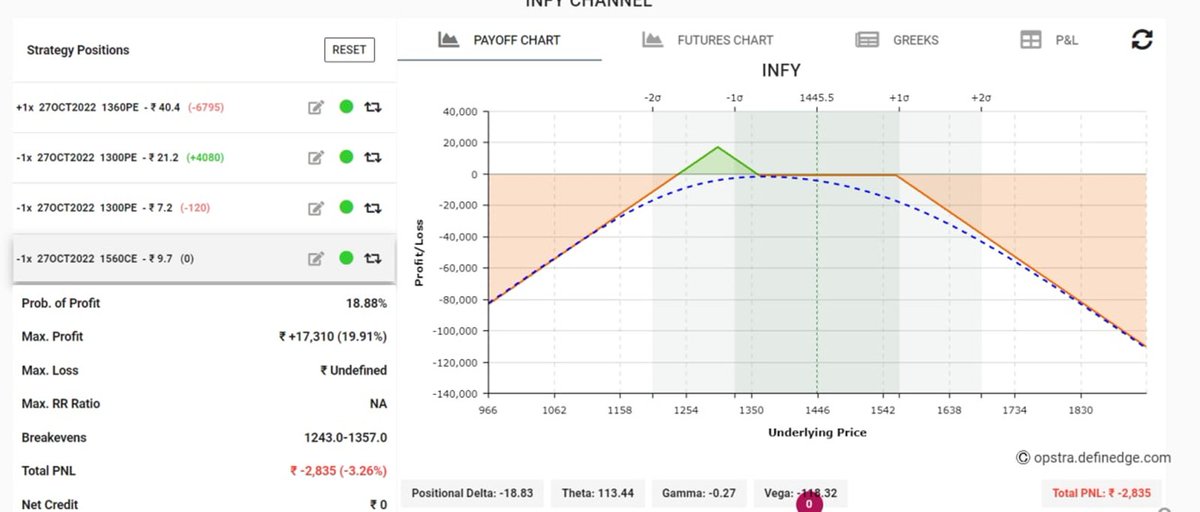Viewport: 1200px width, 512px height.
Task: Click the -1σ marker label
Action: (x=734, y=98)
